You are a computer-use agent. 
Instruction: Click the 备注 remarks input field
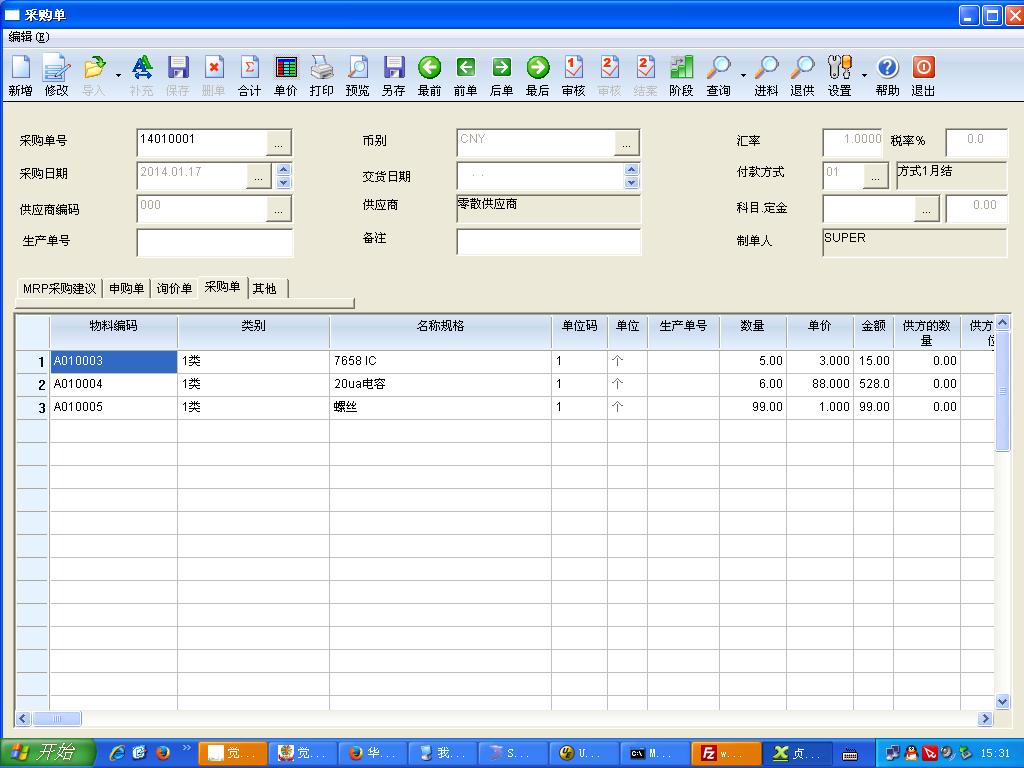click(549, 242)
